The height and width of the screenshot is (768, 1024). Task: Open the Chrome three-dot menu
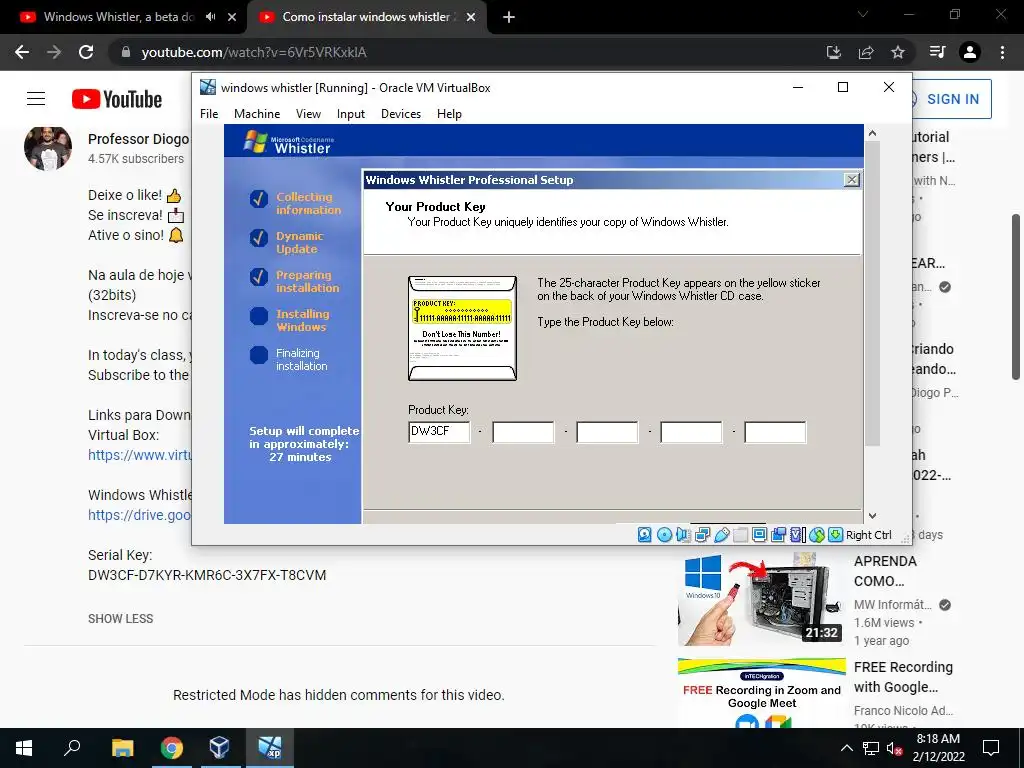coord(1002,52)
